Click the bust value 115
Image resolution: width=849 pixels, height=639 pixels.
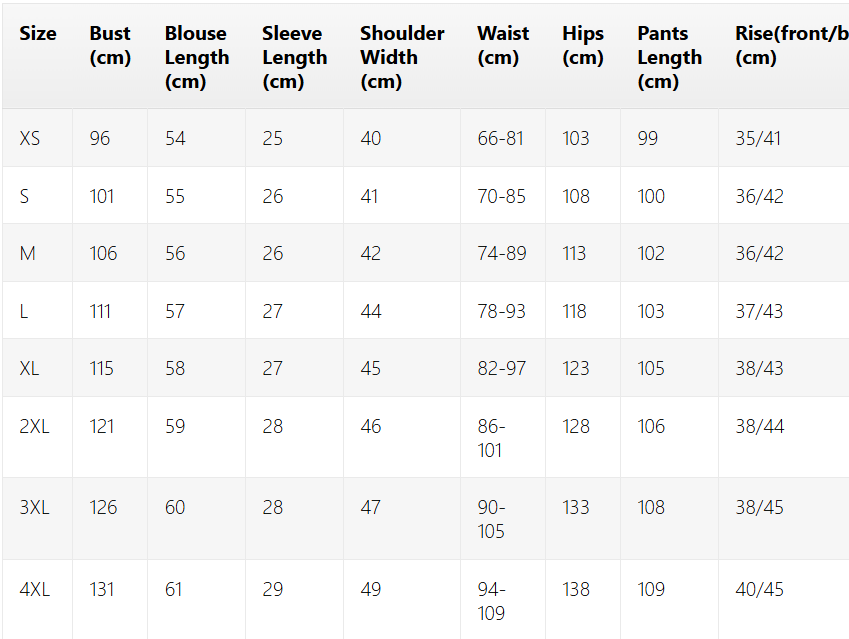coord(101,369)
